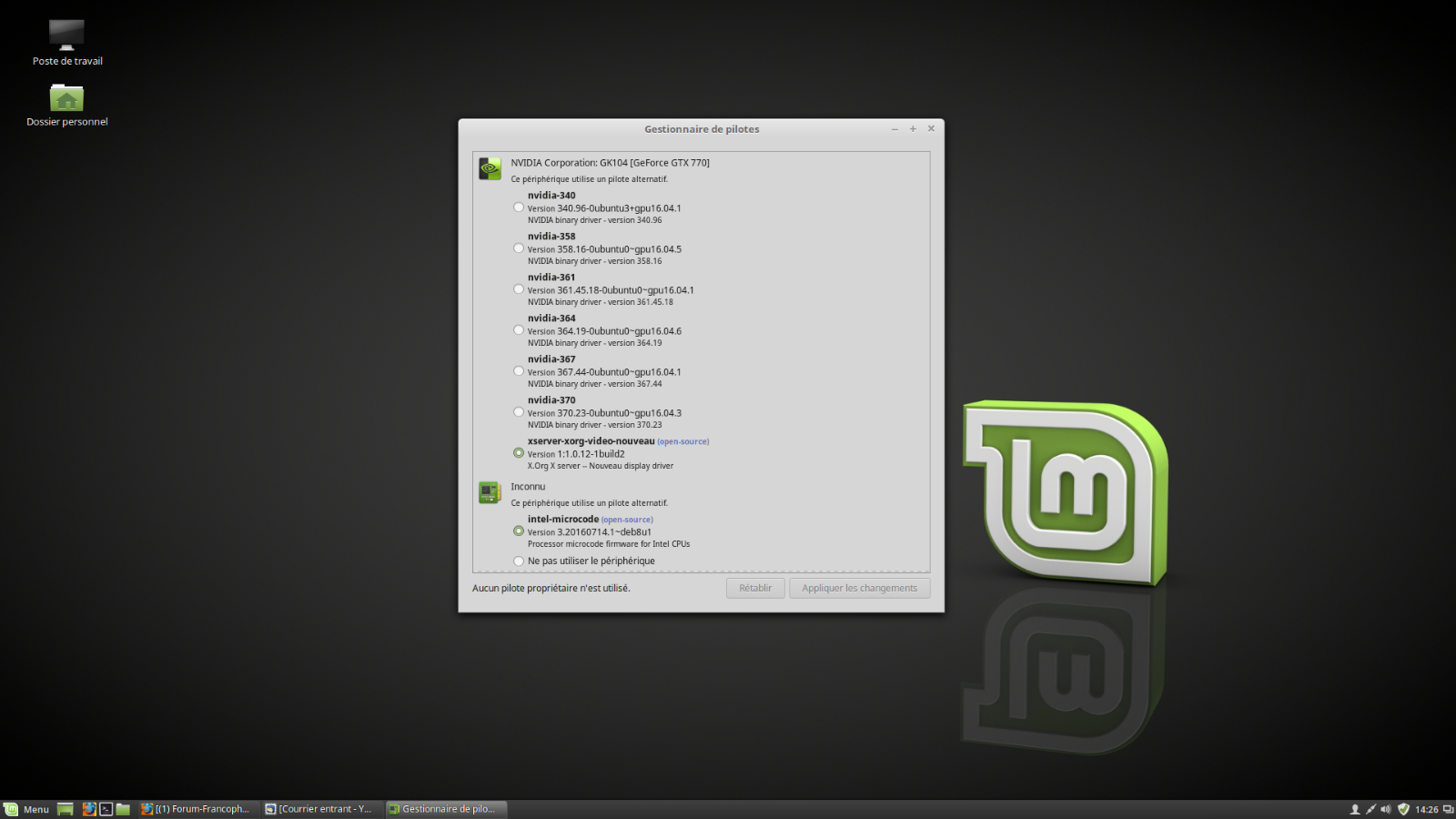Click alternative driver notice under NVIDIA heading

589,179
